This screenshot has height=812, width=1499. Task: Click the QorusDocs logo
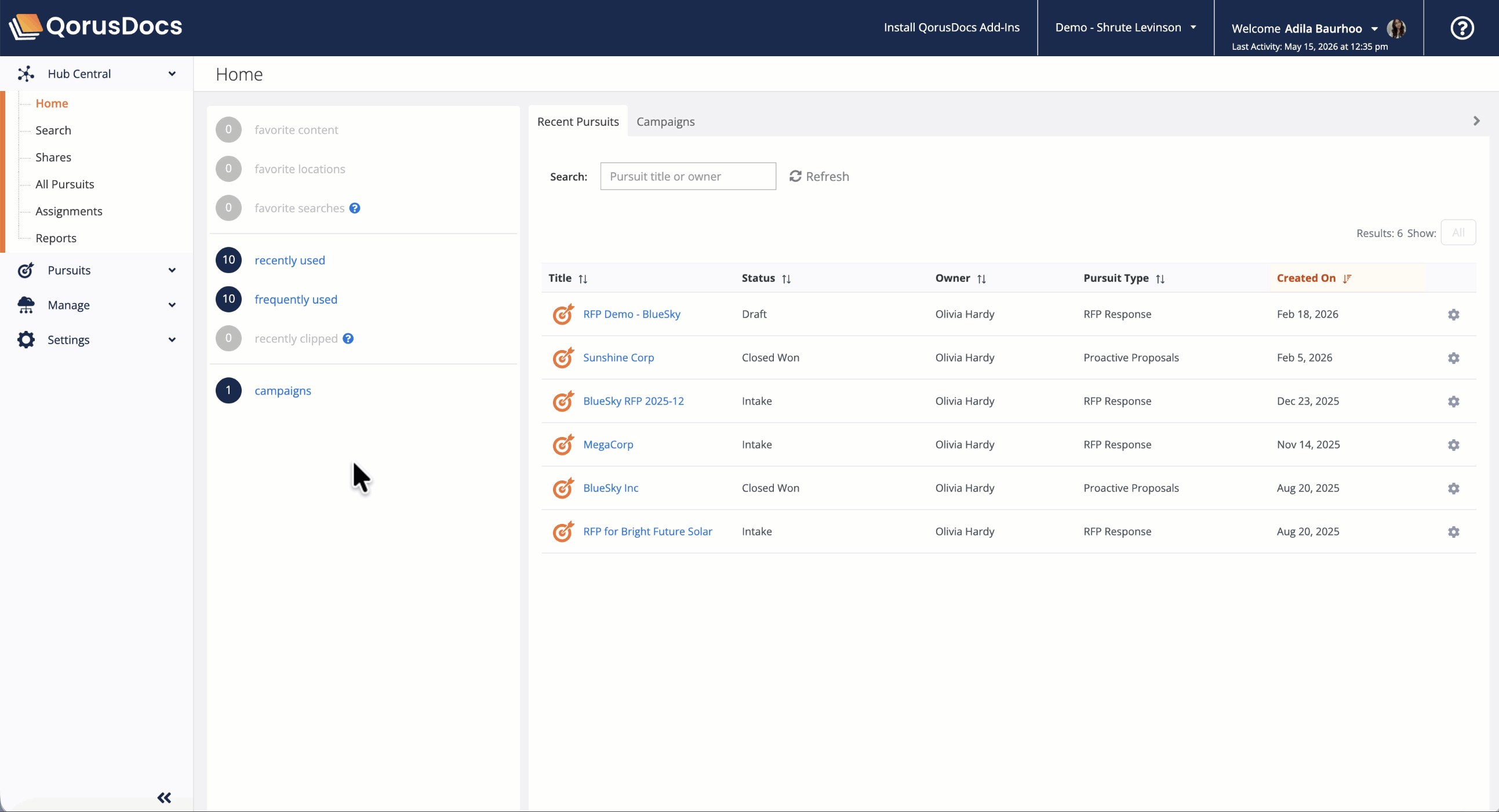click(96, 27)
